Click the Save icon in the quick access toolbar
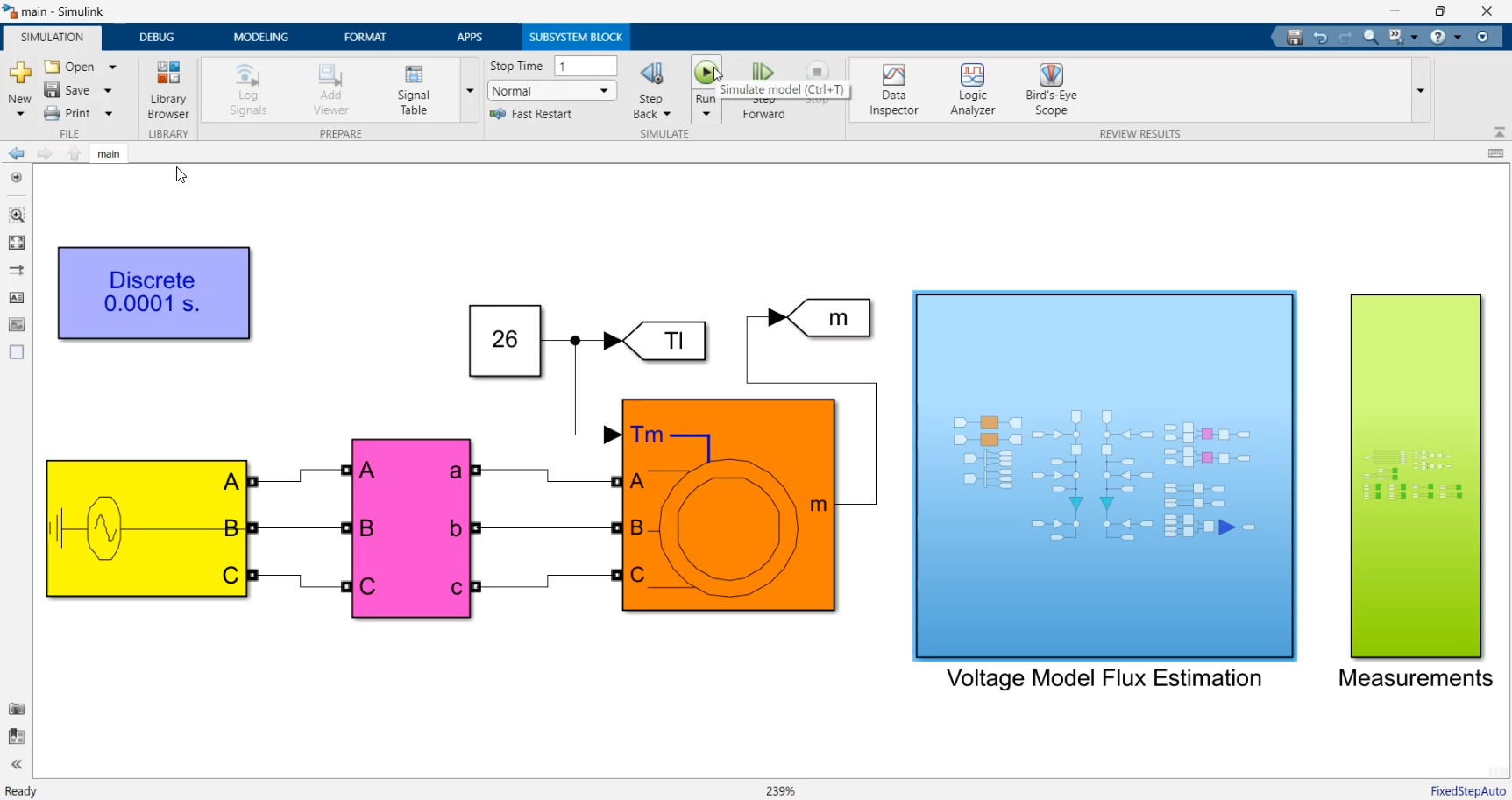 point(1295,37)
